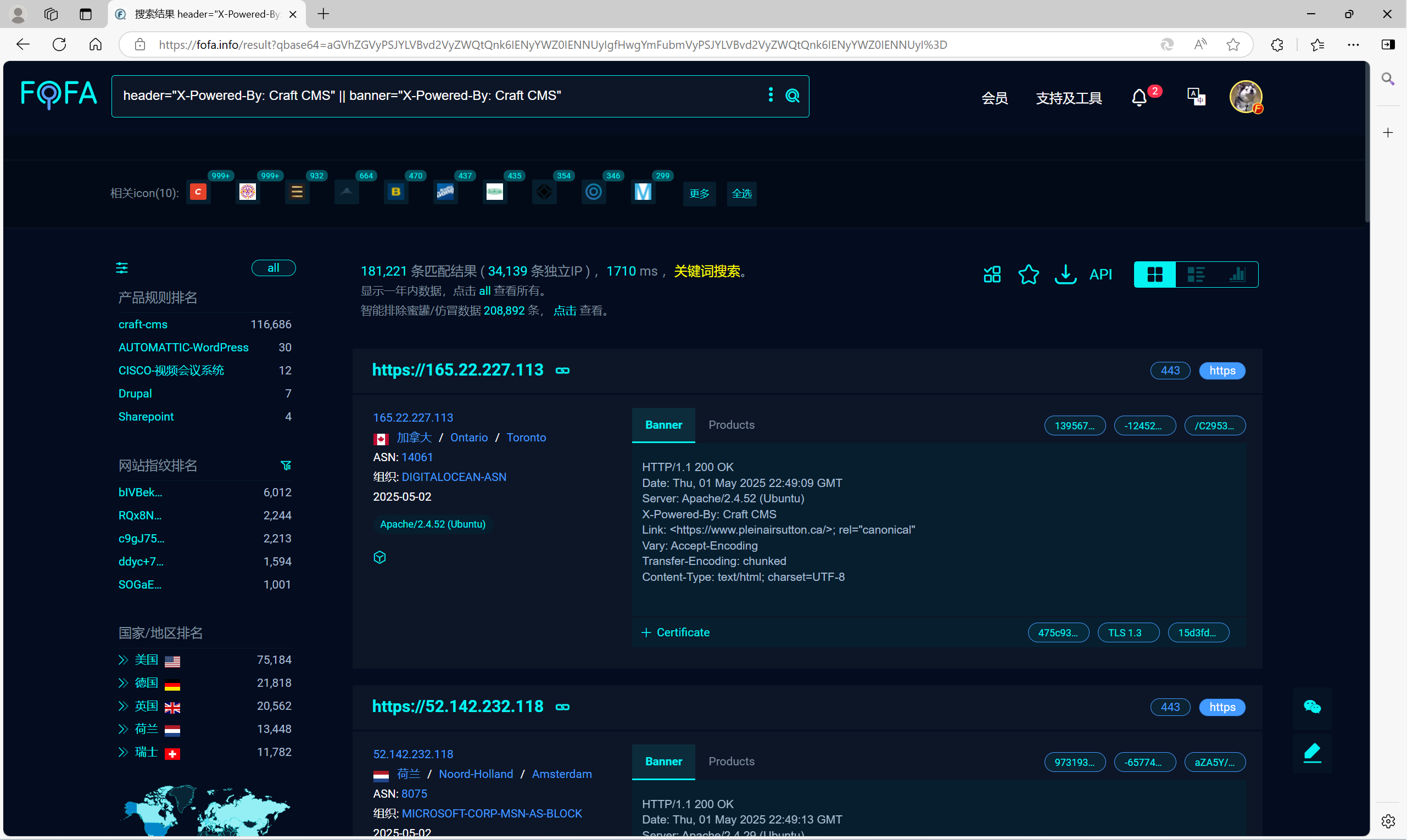The width and height of the screenshot is (1407, 840).
Task: Click link icon beside https://165.22.227.113
Action: (x=562, y=371)
